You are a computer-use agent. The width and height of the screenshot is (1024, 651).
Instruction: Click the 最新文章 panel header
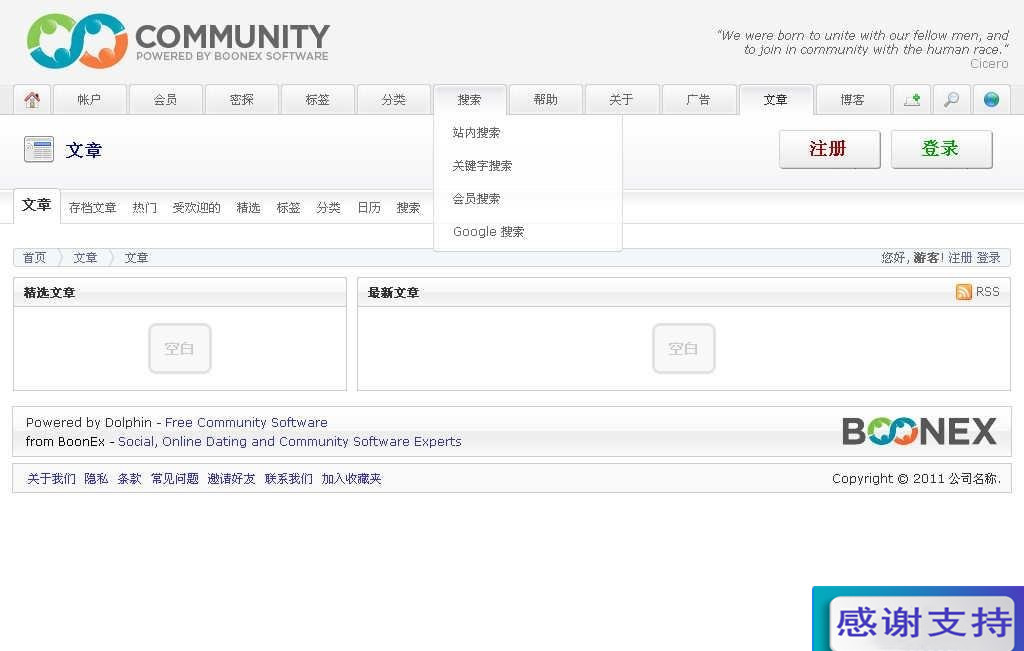click(x=684, y=293)
